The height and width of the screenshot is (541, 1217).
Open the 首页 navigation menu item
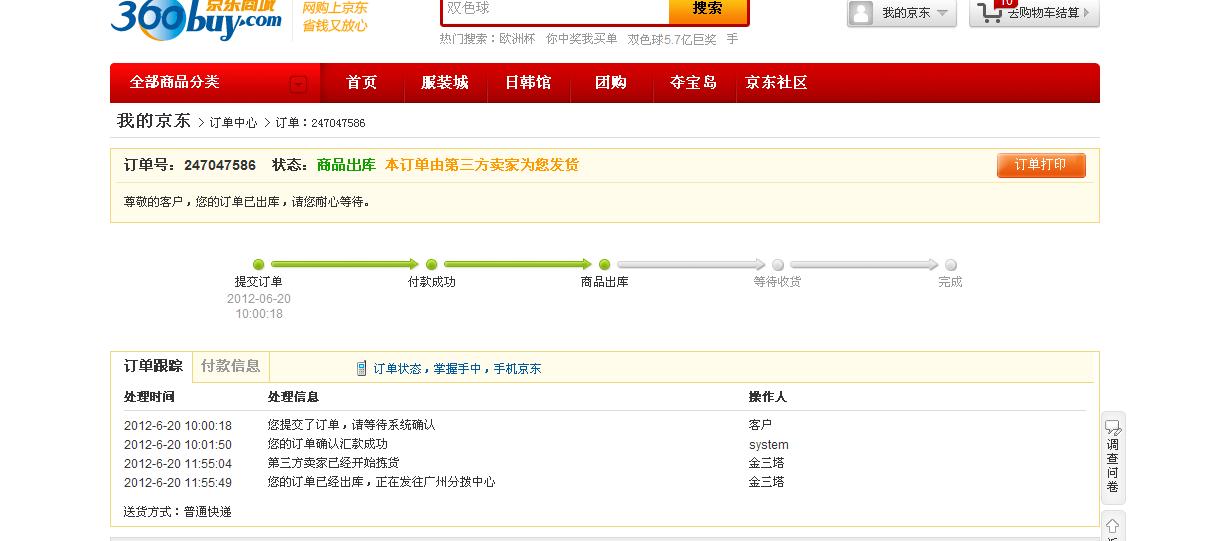pos(361,83)
